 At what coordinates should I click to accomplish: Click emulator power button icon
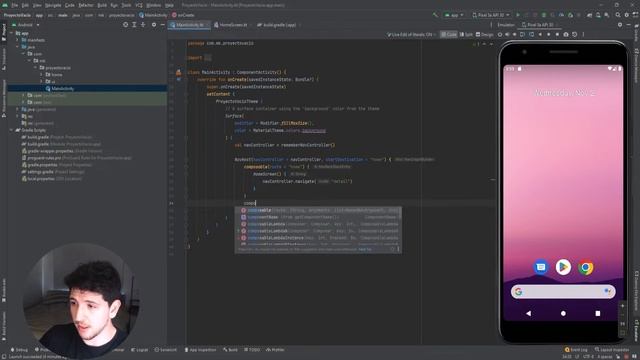coord(500,35)
